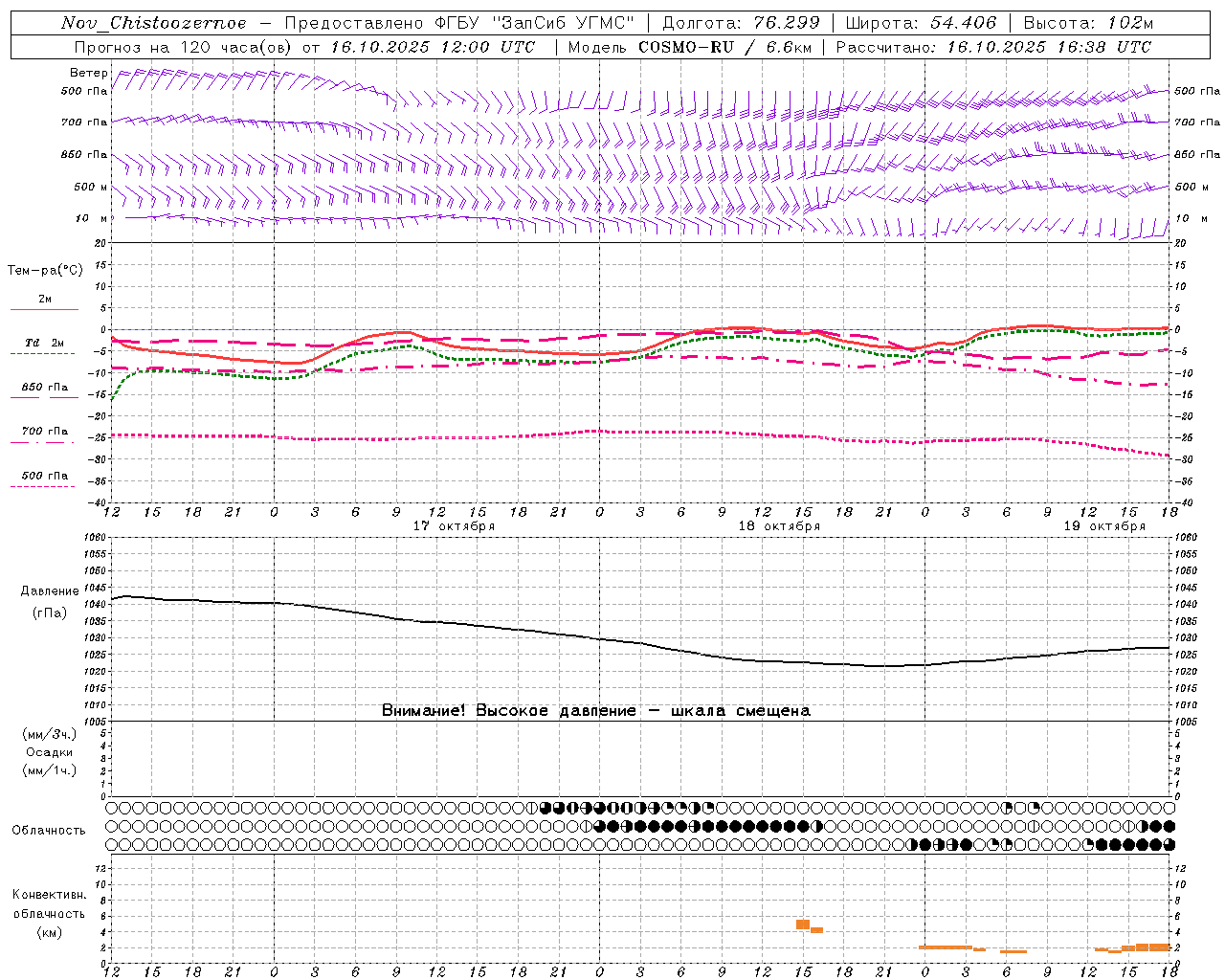Click the Облачность cloud-cover row label
The image size is (1225, 980).
(x=49, y=830)
